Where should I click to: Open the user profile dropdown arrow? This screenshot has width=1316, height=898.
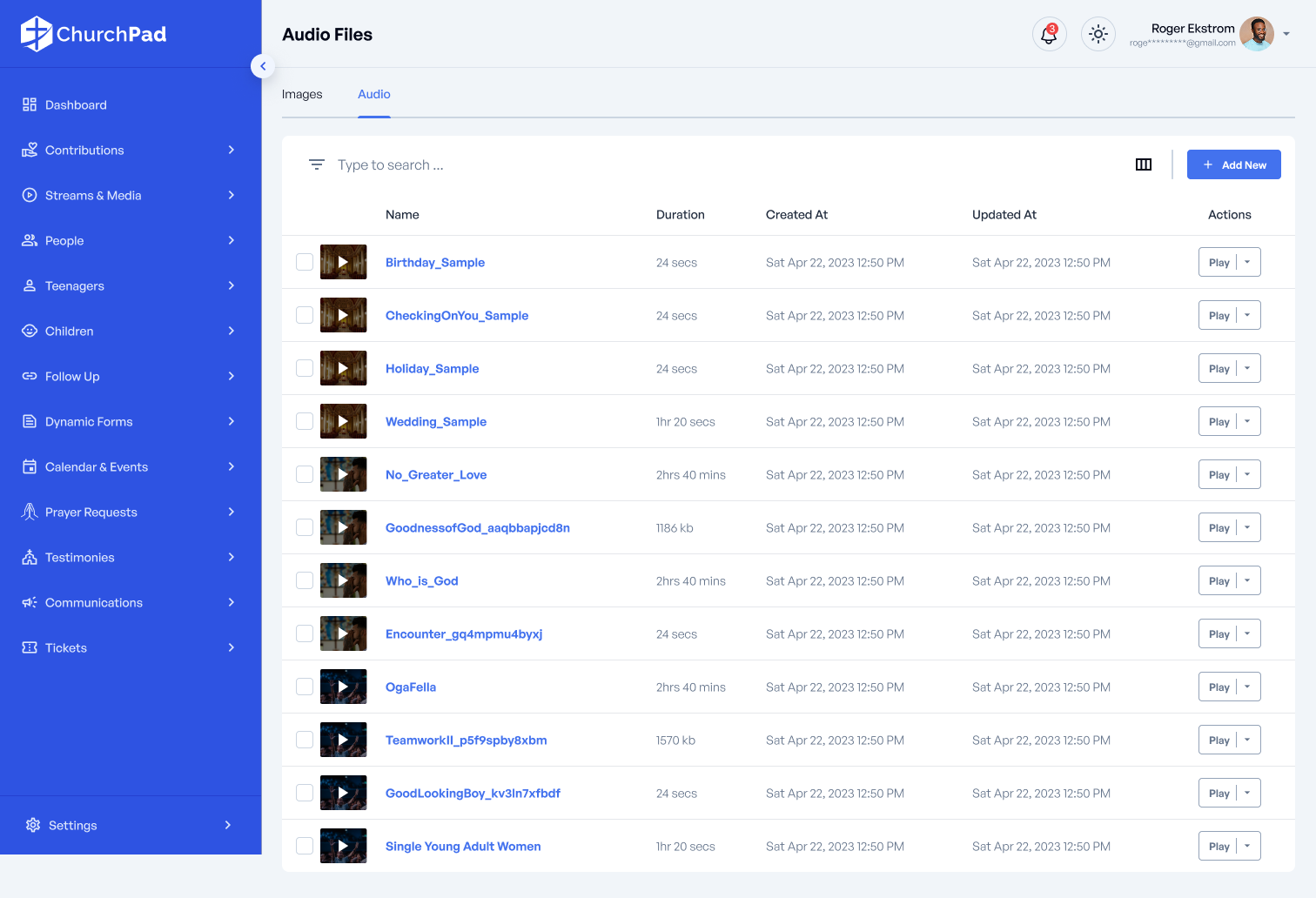tap(1286, 35)
